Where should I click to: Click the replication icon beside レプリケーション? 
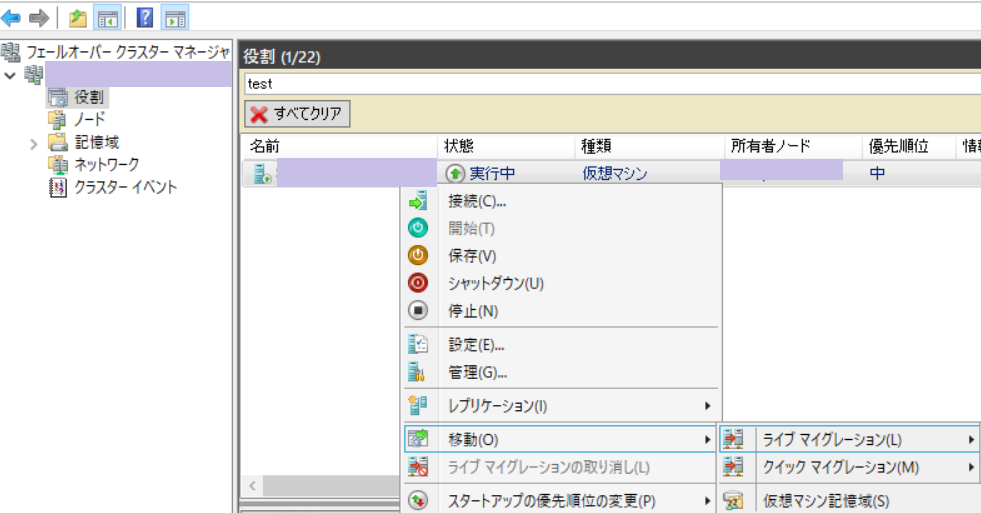pos(418,405)
